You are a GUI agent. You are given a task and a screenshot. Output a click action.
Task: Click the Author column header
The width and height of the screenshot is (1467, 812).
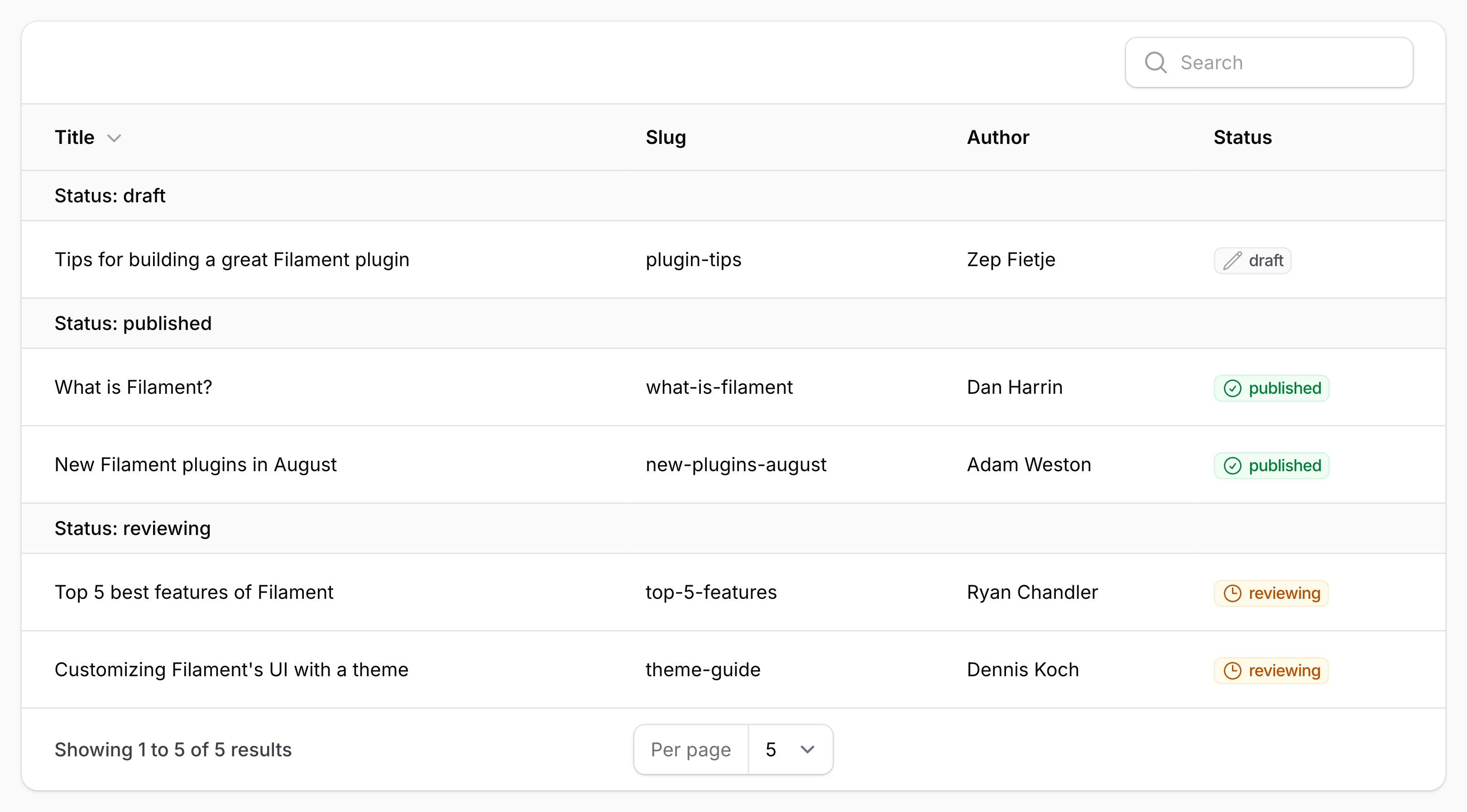[x=998, y=137]
